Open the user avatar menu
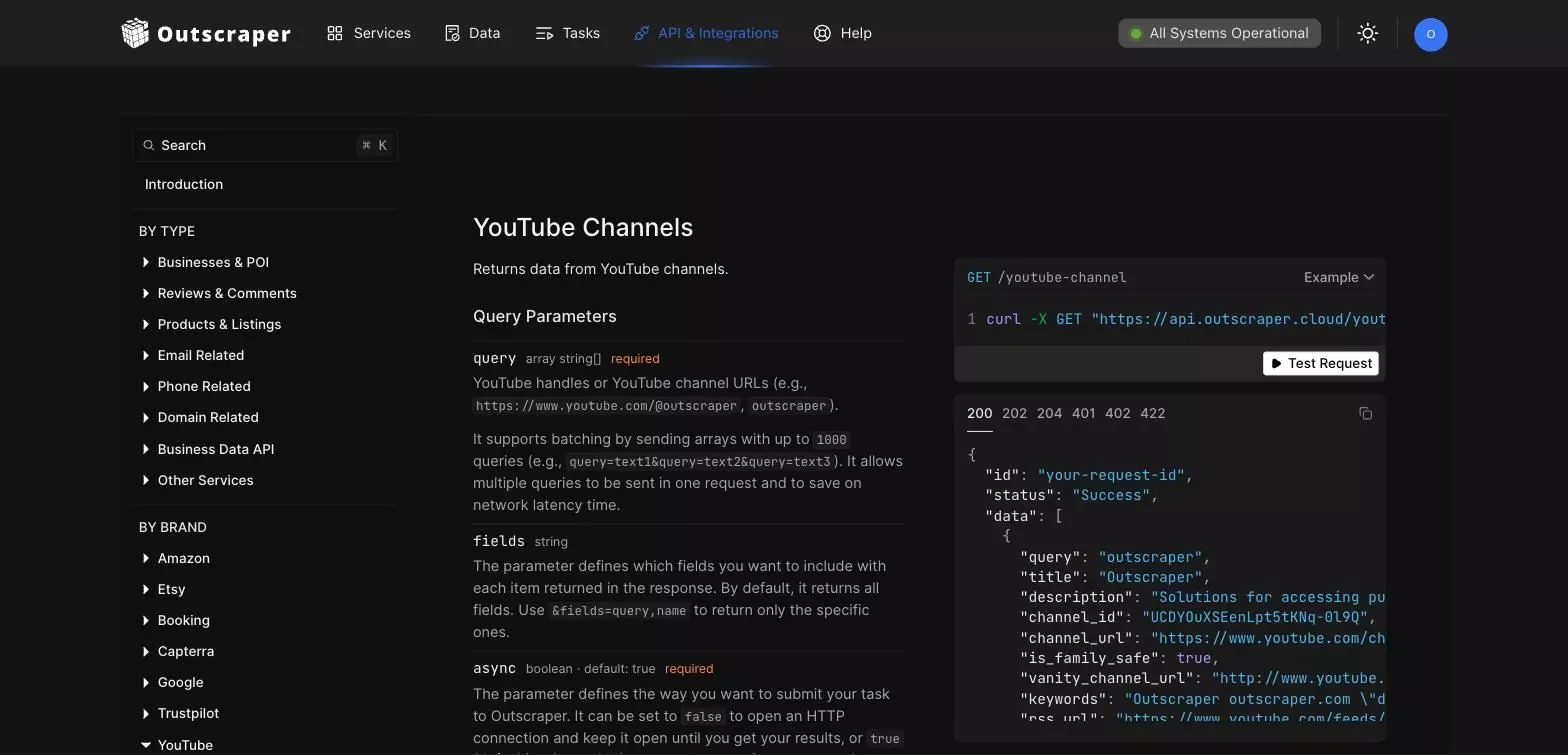 [1430, 34]
